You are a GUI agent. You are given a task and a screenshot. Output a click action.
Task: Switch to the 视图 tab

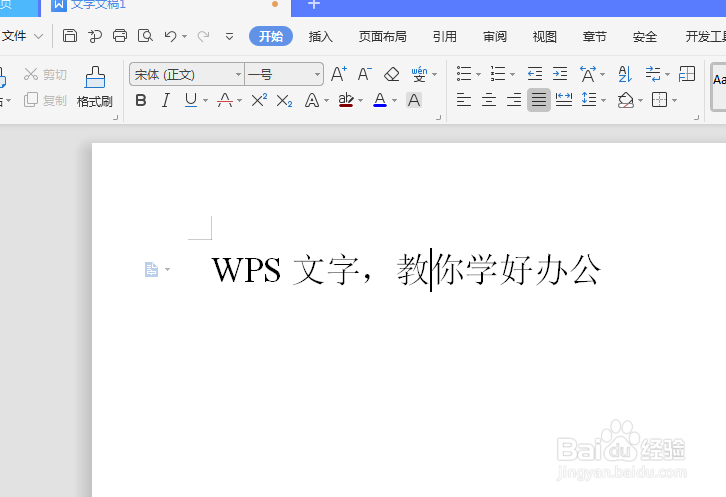(x=544, y=36)
